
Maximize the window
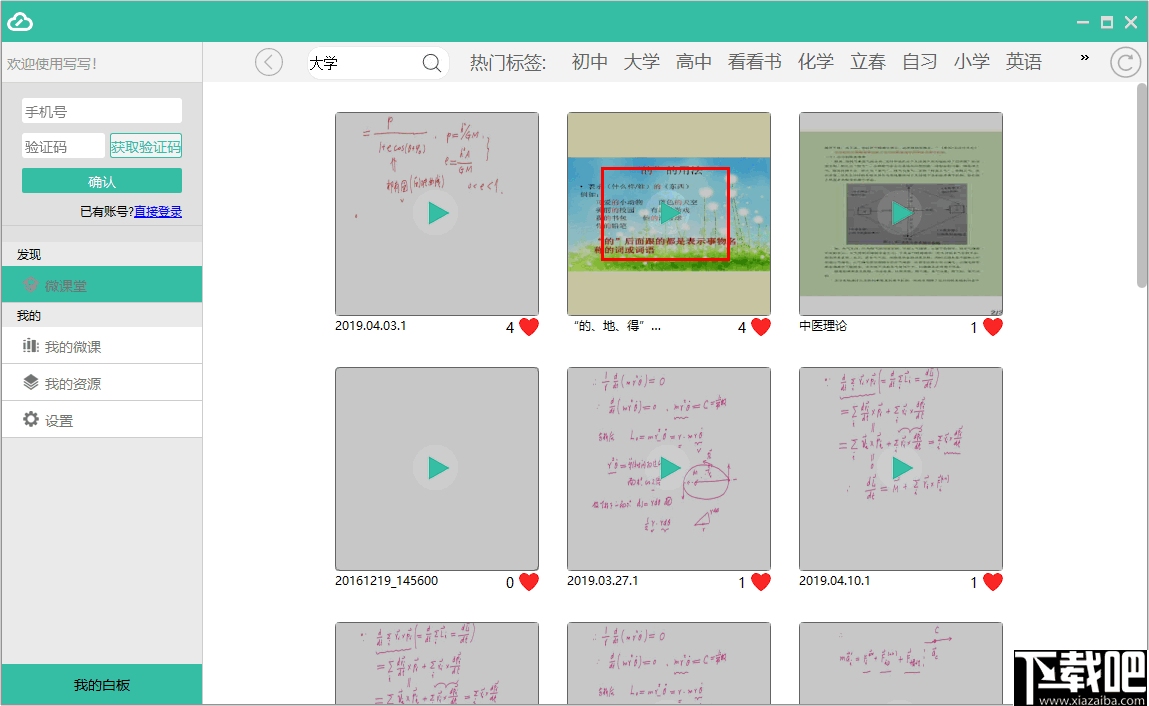(1107, 23)
